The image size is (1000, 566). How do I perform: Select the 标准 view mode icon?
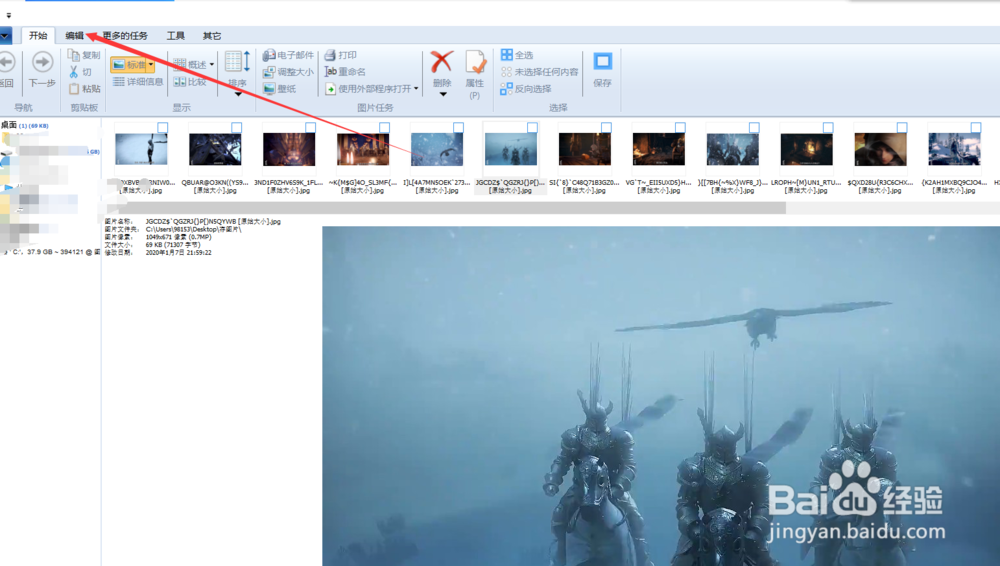pos(119,64)
